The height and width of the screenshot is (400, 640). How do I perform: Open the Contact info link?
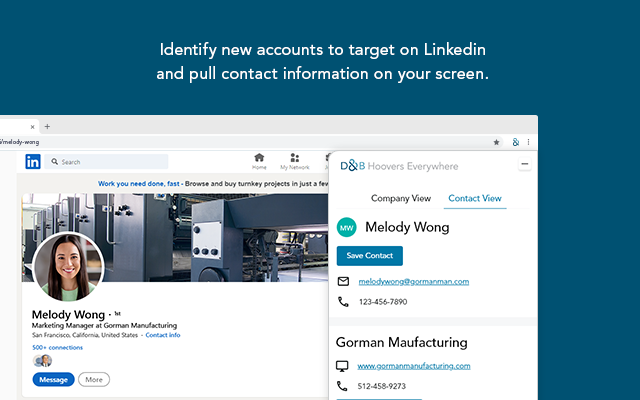click(163, 335)
